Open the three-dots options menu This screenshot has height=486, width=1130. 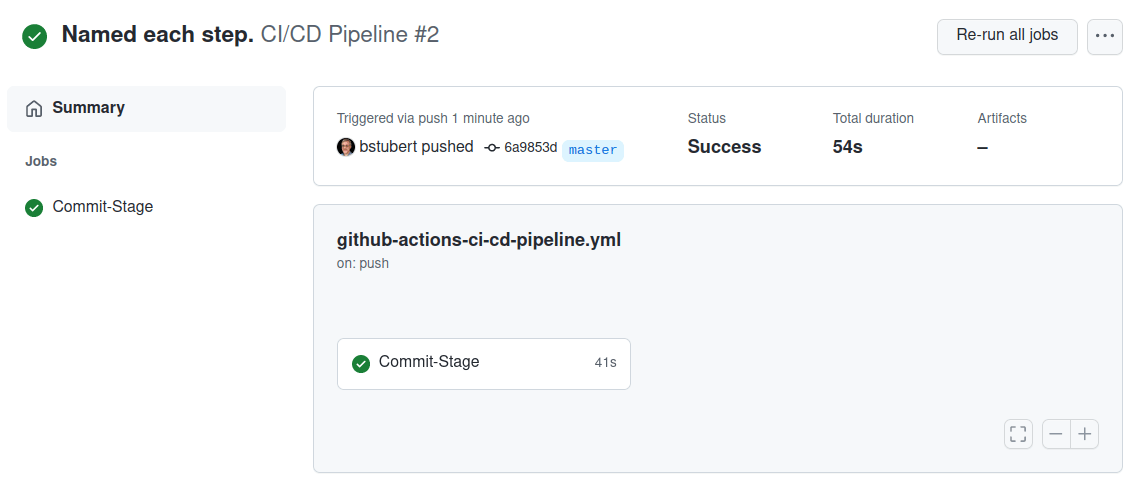(x=1104, y=36)
